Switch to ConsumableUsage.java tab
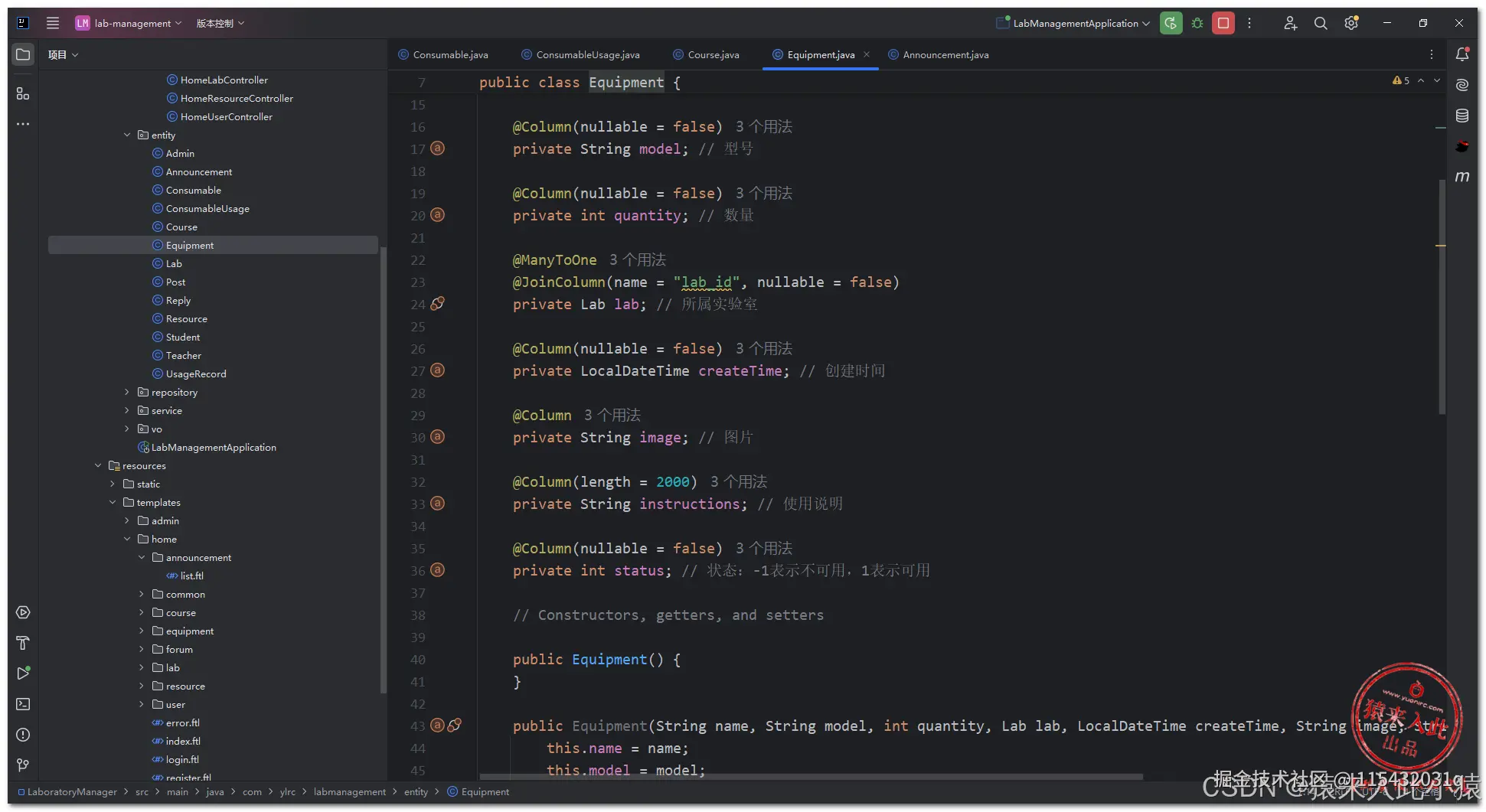The height and width of the screenshot is (812, 1486). [580, 54]
